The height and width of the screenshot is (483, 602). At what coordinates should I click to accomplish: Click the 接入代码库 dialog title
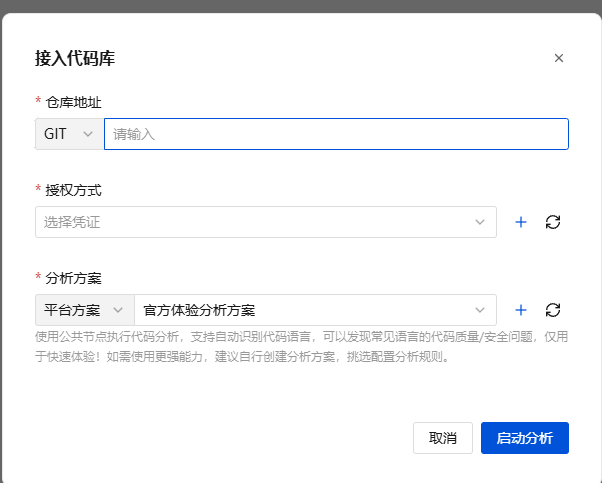pyautogui.click(x=75, y=58)
